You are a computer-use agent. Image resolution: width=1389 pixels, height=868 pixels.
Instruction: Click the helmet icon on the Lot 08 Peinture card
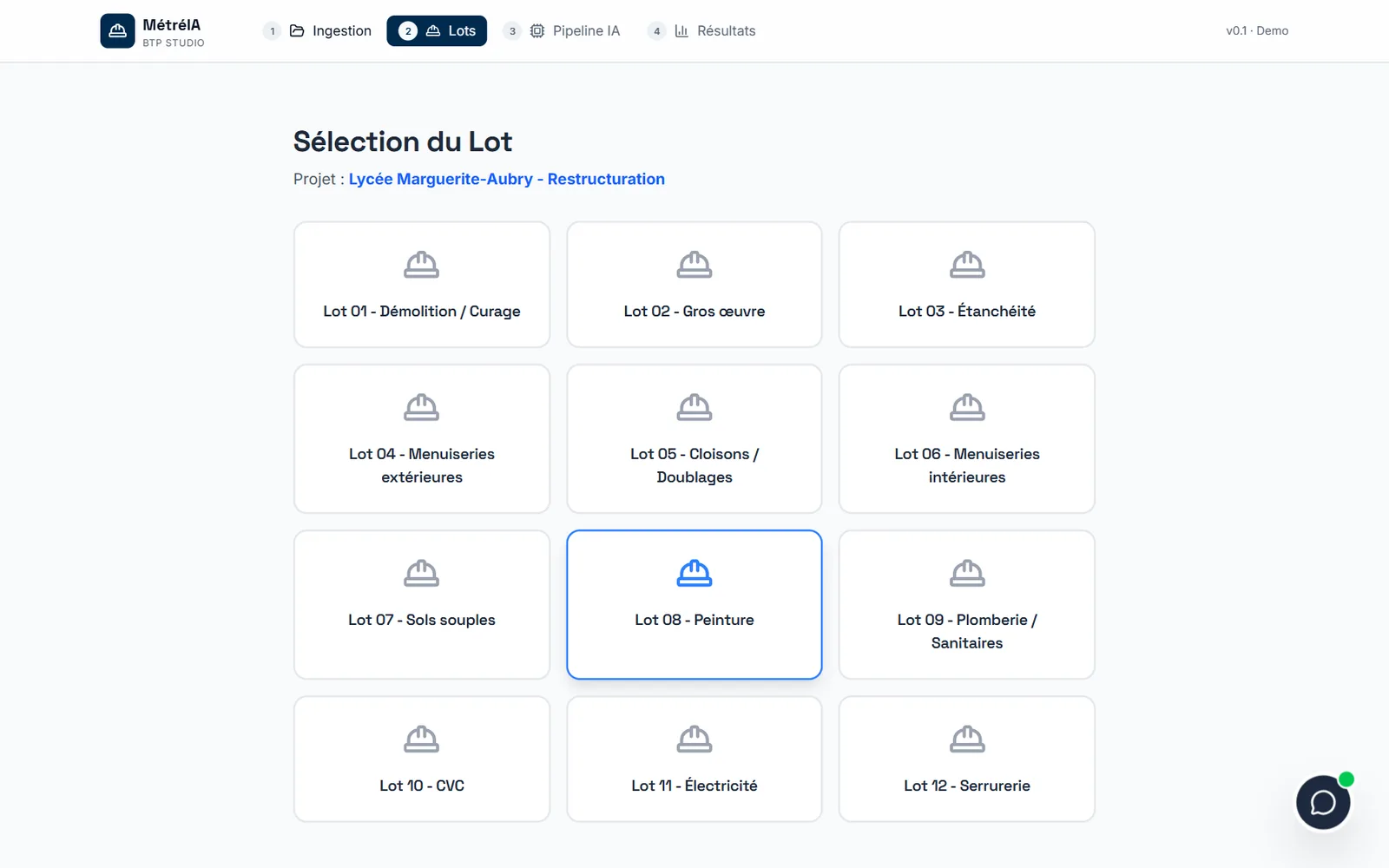[x=694, y=573]
